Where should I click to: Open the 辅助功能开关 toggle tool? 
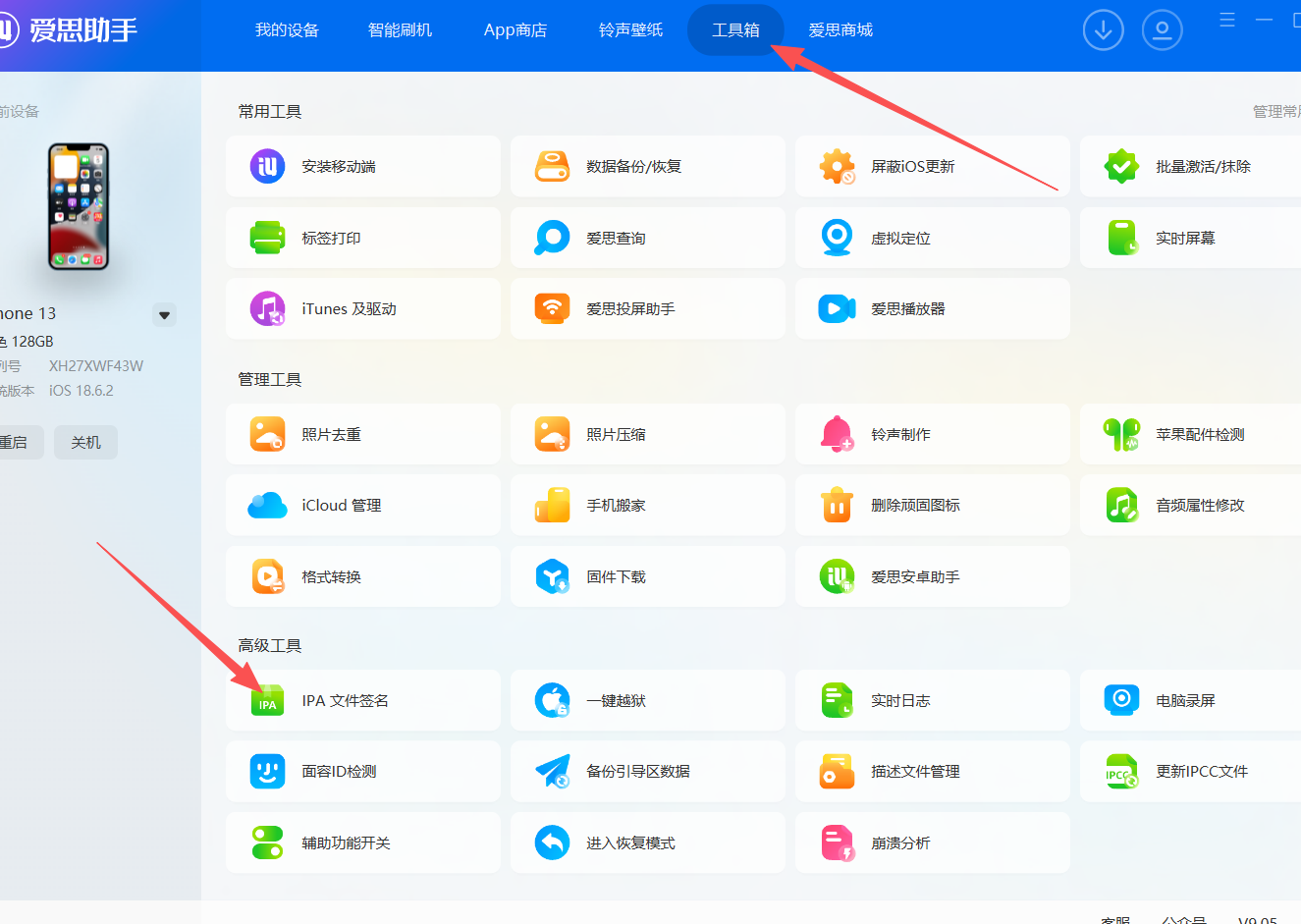pos(267,842)
